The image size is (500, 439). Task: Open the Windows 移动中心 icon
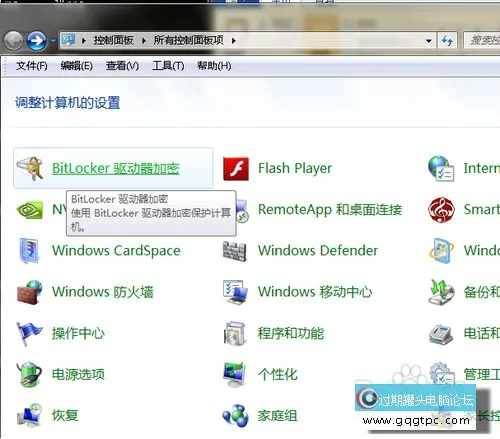pos(236,292)
